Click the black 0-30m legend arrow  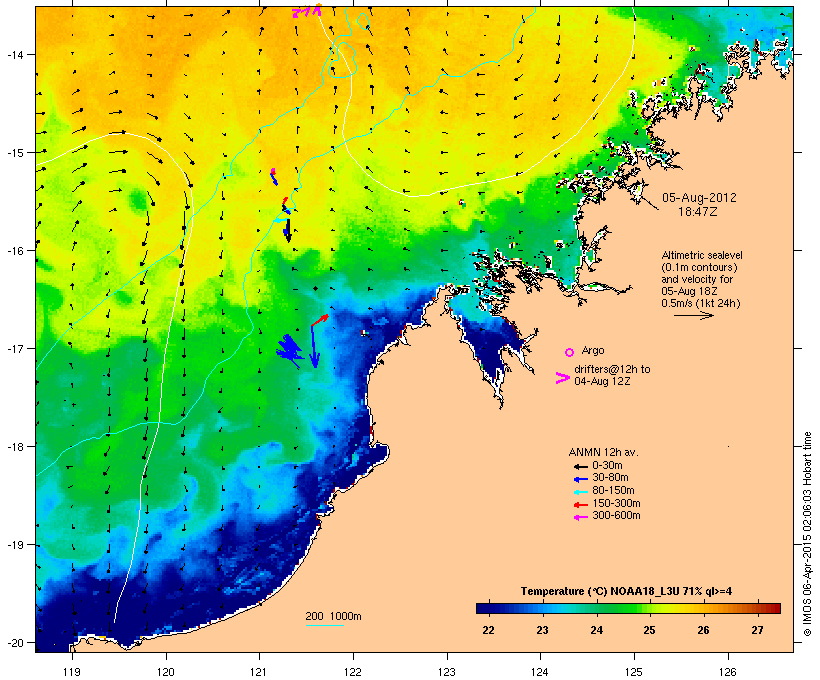pyautogui.click(x=580, y=467)
